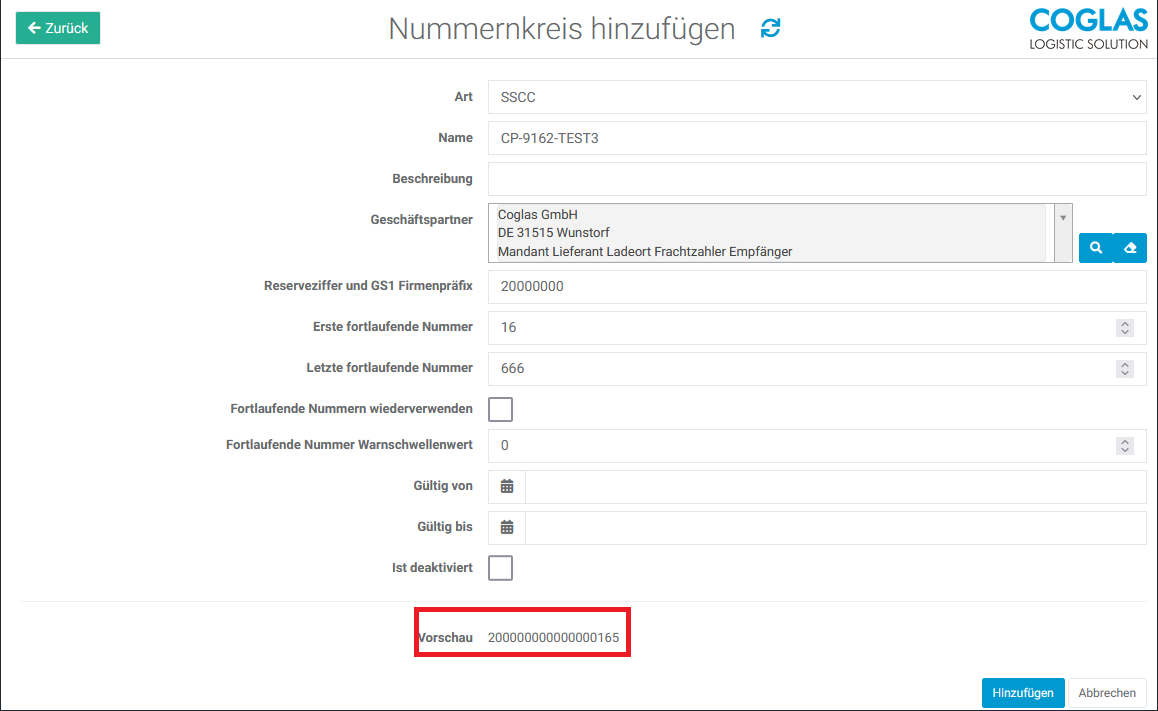Open the Gültig von calendar icon
The height and width of the screenshot is (711, 1158).
(x=507, y=486)
